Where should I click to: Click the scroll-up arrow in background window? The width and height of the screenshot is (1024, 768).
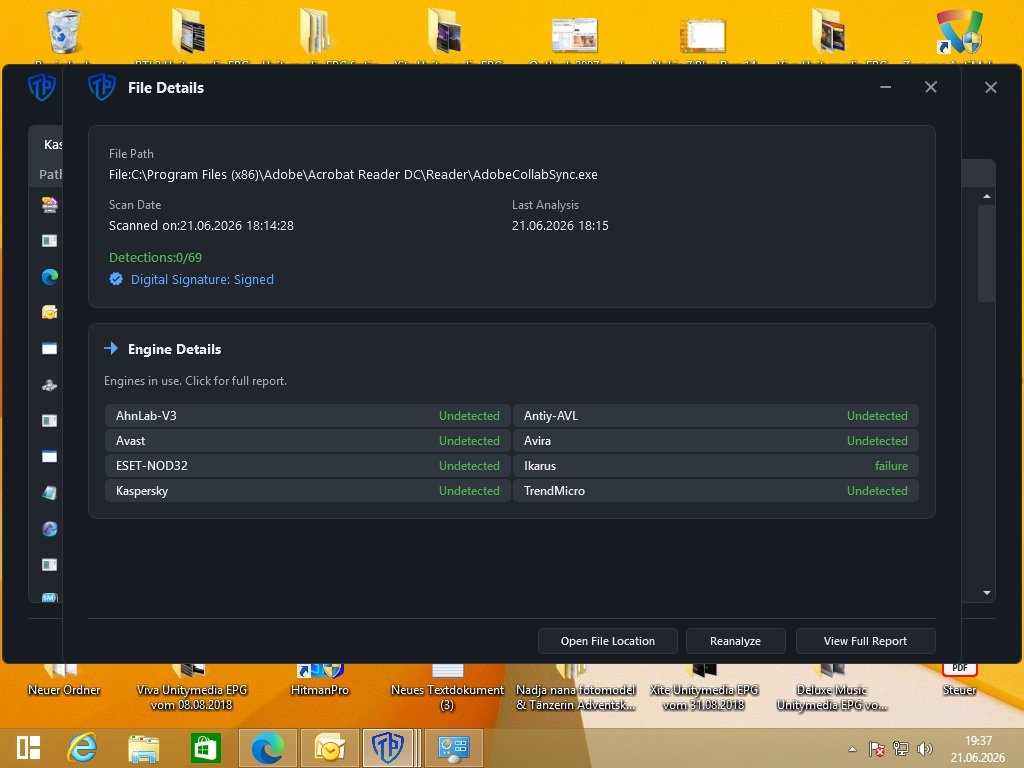987,196
